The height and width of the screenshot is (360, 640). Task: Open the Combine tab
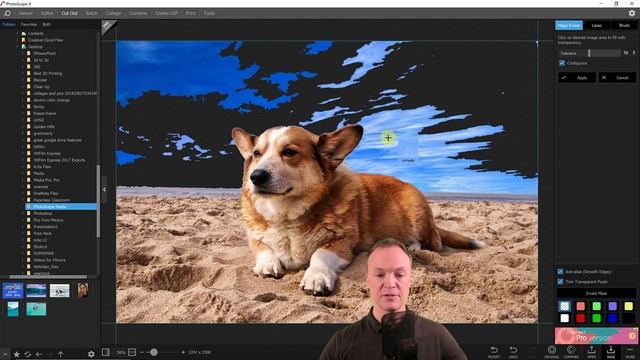[138, 13]
